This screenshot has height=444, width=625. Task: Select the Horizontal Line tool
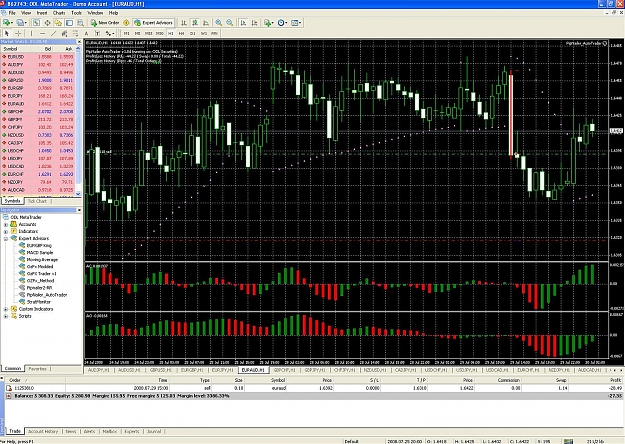[x=42, y=33]
